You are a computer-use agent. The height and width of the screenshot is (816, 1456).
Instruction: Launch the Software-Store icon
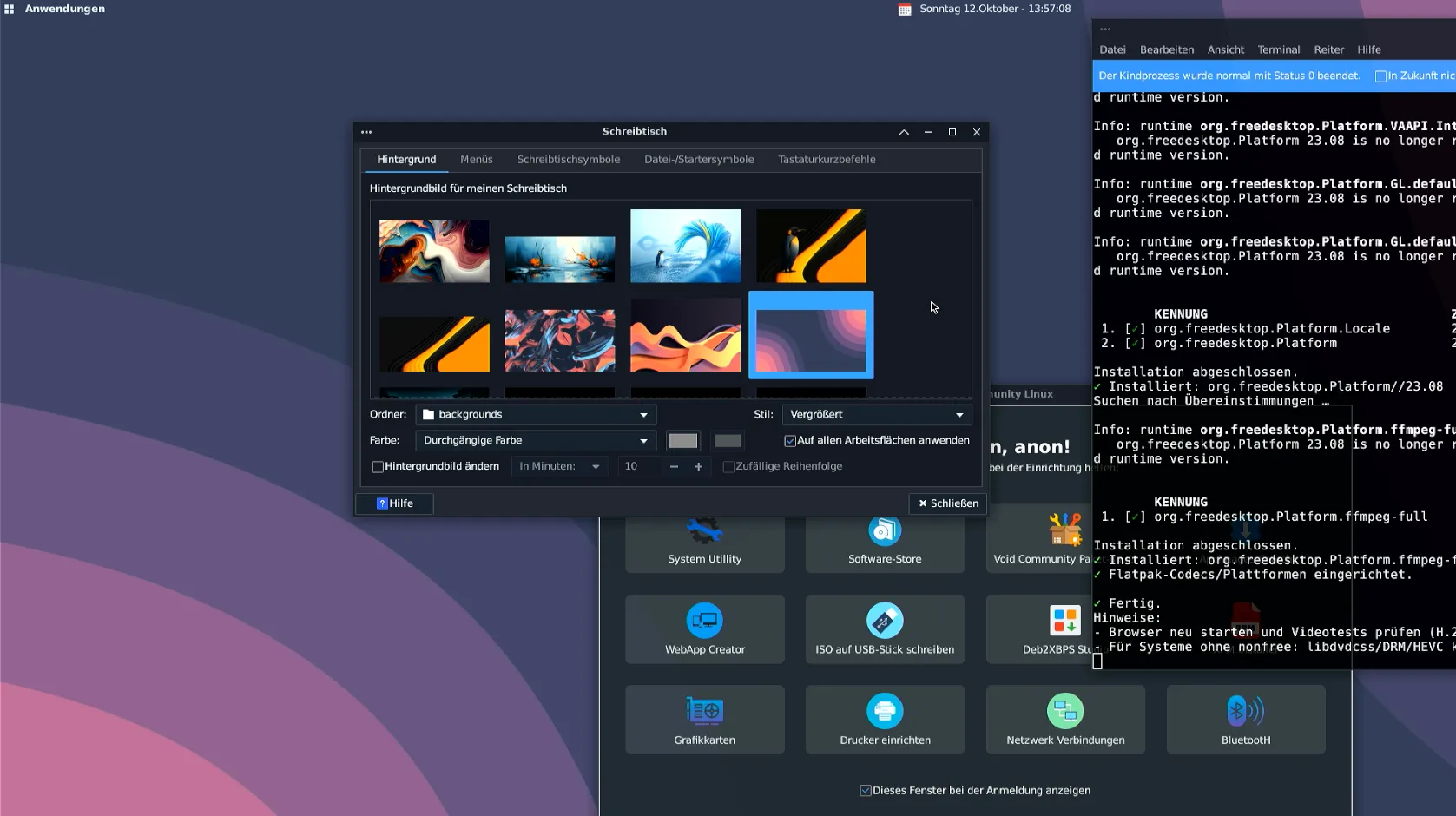point(884,531)
